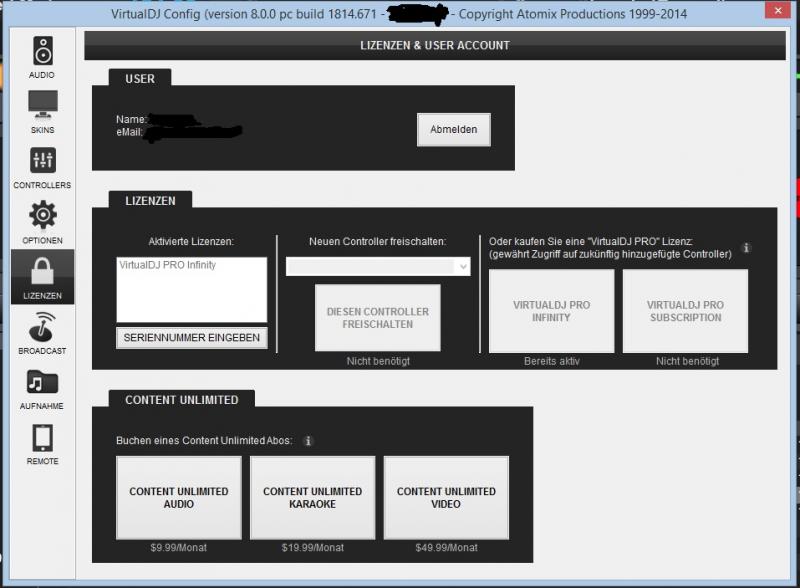The width and height of the screenshot is (800, 588).
Task: Open Broadcast satellite dish icon
Action: [x=42, y=327]
